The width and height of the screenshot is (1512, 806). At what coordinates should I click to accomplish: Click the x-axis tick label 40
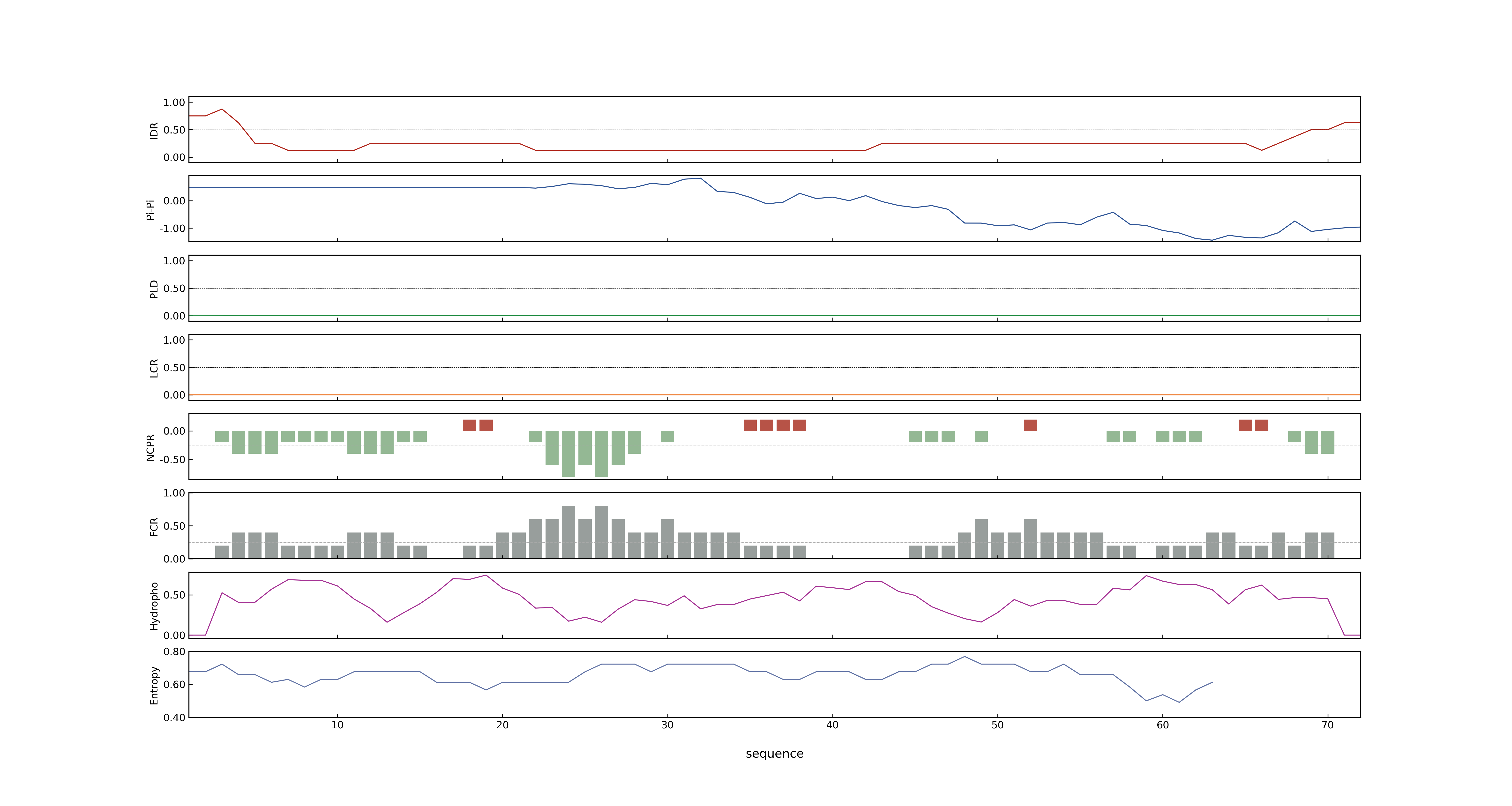coord(832,725)
